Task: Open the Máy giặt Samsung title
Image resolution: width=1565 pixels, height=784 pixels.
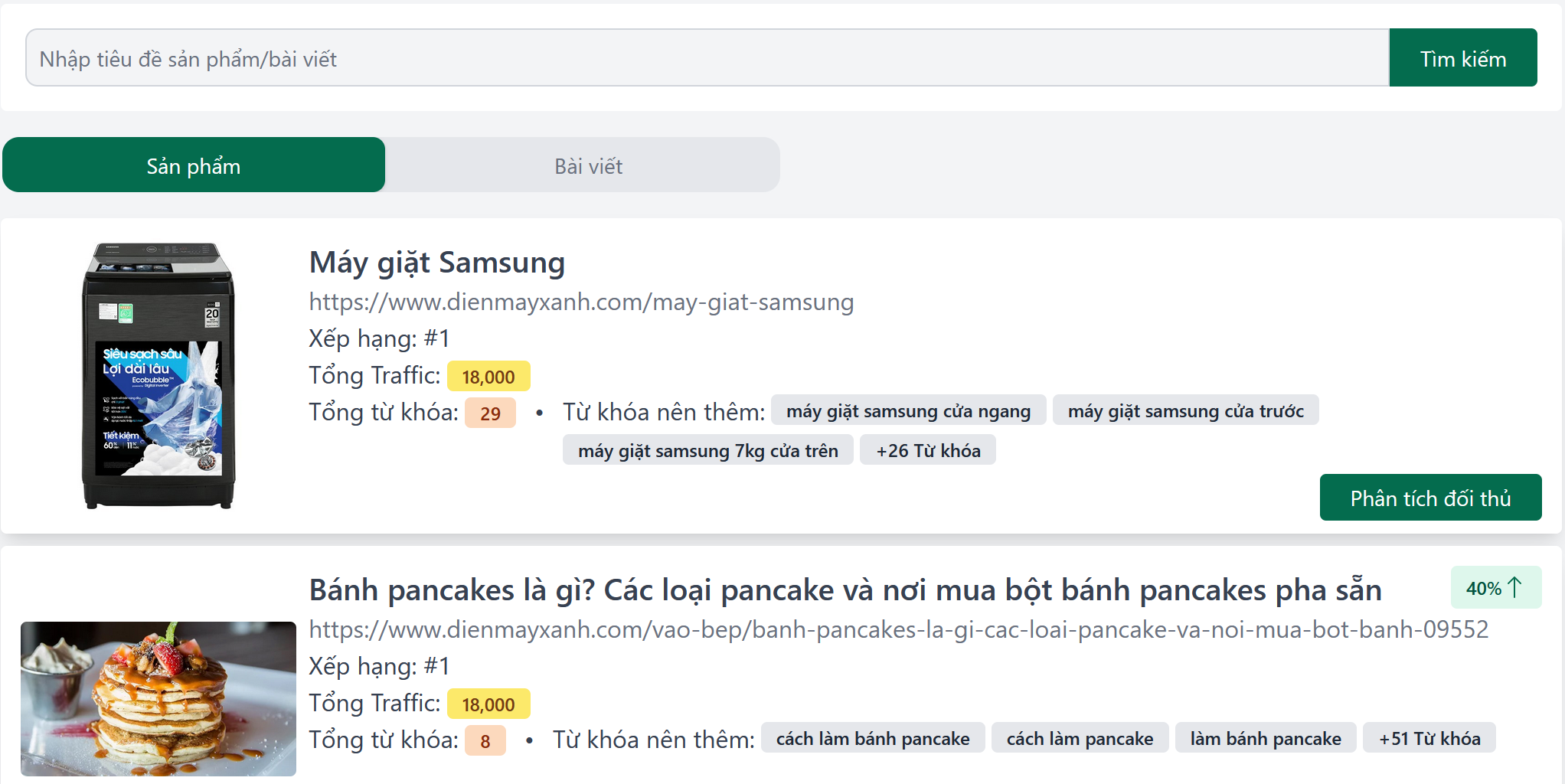Action: (436, 263)
